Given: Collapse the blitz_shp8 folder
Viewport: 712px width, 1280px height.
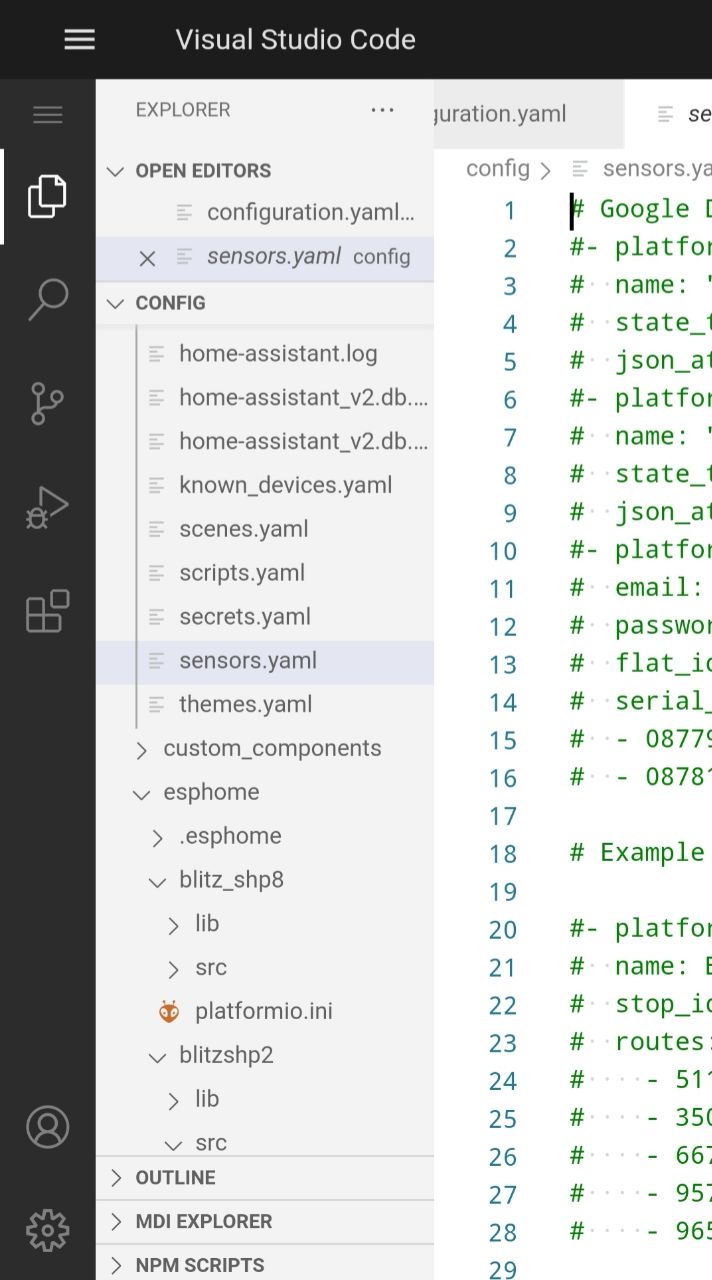Looking at the screenshot, I should pyautogui.click(x=158, y=881).
